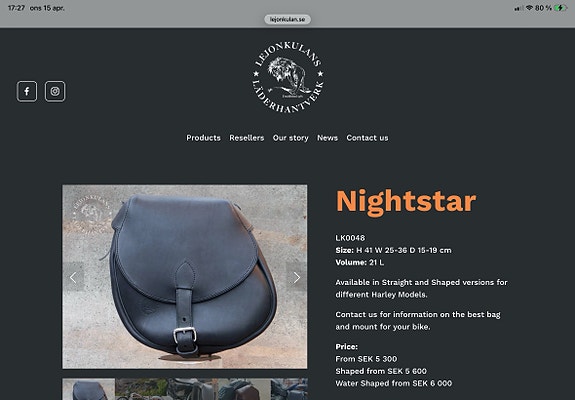Select the third gallery thumbnail
This screenshot has height=400, width=575.
point(193,389)
